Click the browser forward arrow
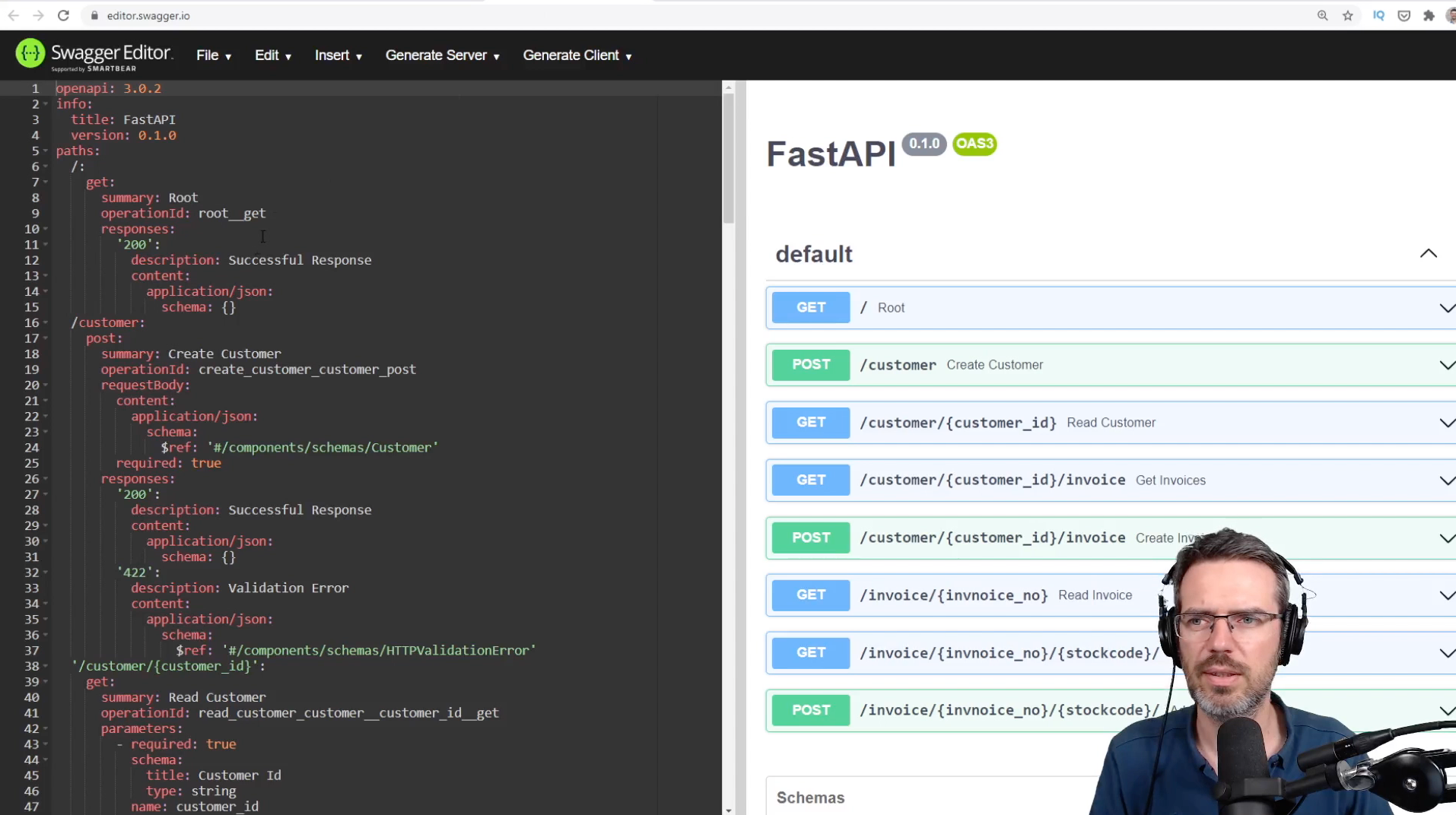This screenshot has width=1456, height=815. pyautogui.click(x=38, y=15)
